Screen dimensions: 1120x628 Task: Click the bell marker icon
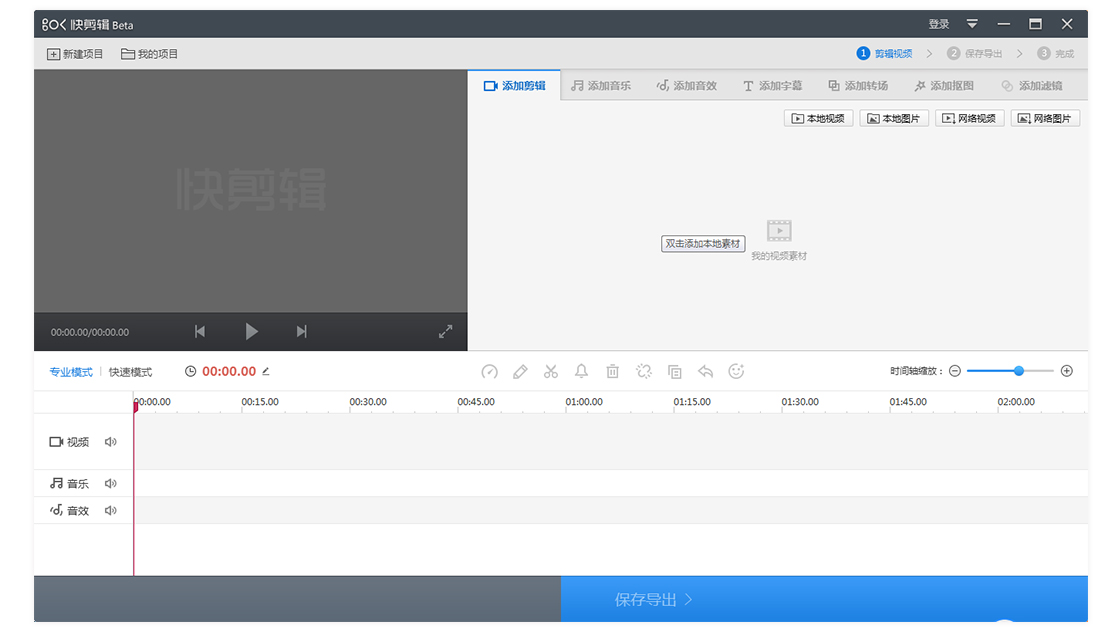(x=581, y=372)
